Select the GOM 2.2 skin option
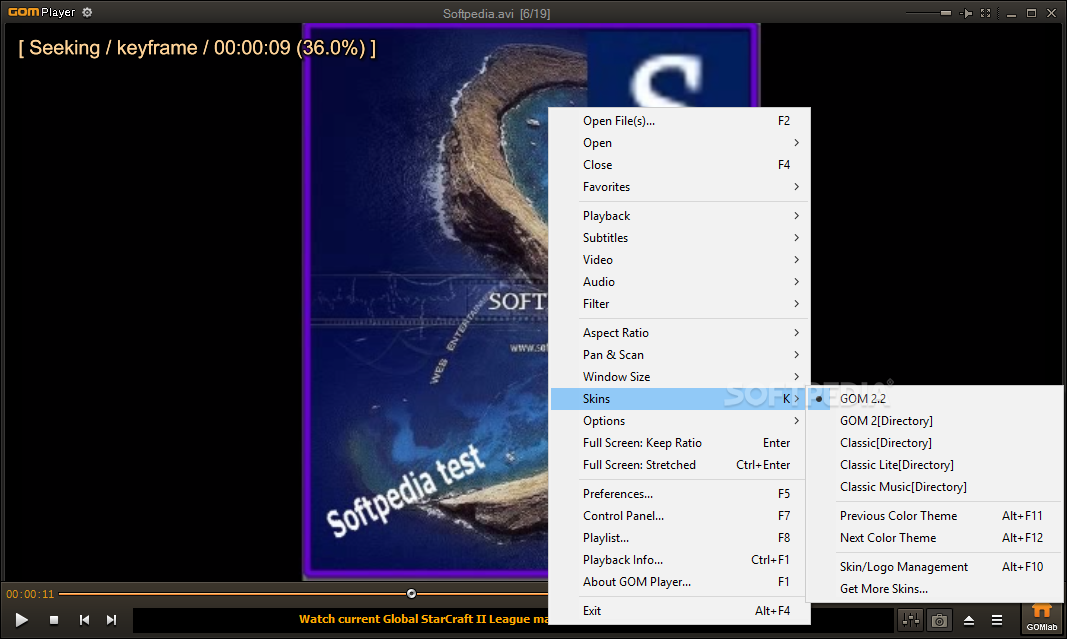Viewport: 1067px width, 639px height. pos(935,399)
